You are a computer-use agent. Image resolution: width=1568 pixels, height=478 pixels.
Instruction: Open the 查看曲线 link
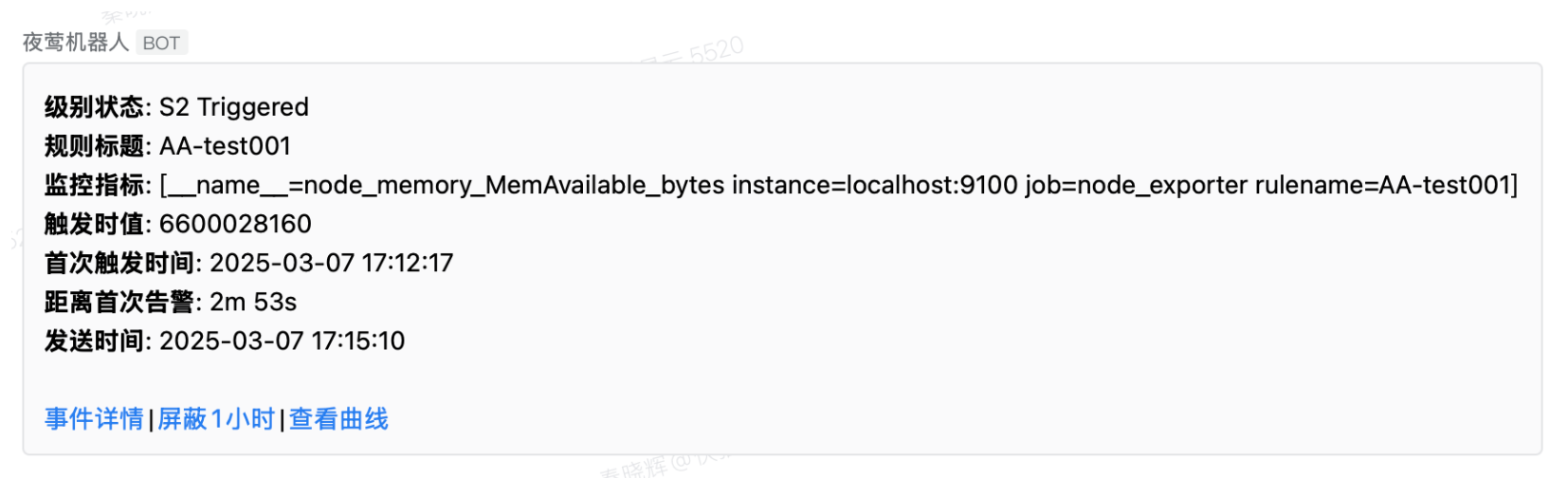[x=338, y=418]
